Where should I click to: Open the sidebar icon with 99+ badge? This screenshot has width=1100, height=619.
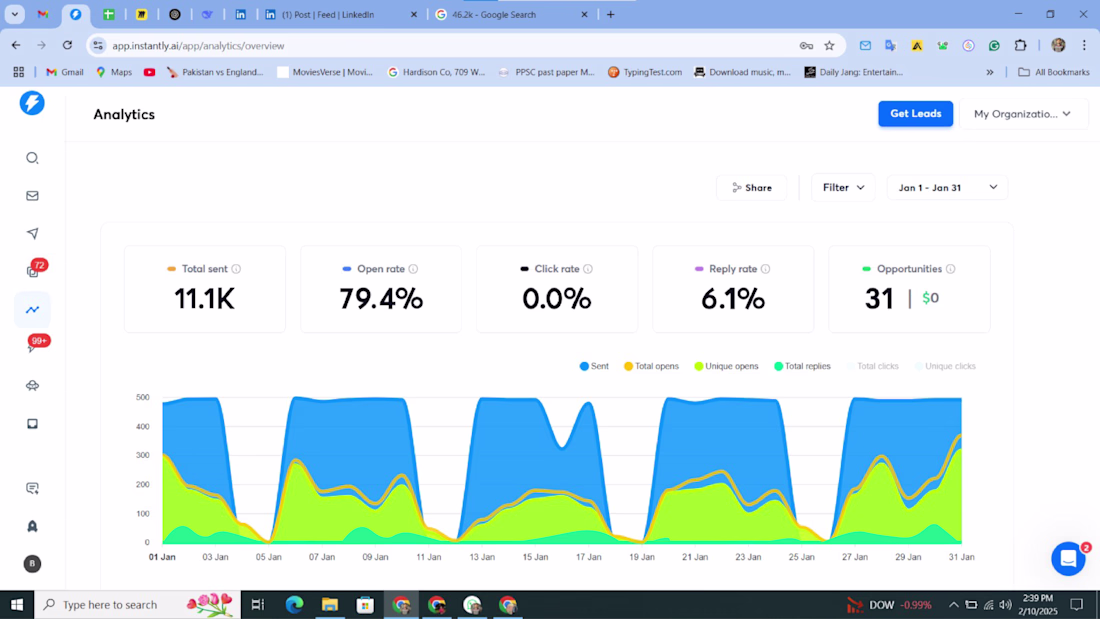pos(35,344)
